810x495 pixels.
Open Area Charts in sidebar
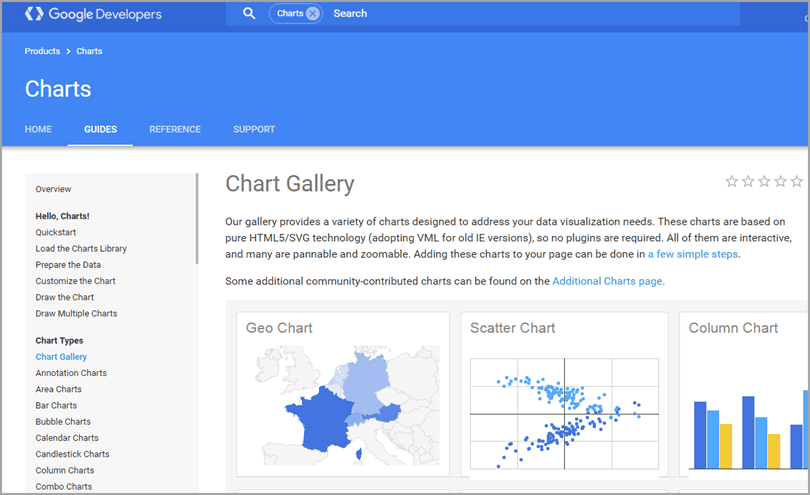(58, 389)
